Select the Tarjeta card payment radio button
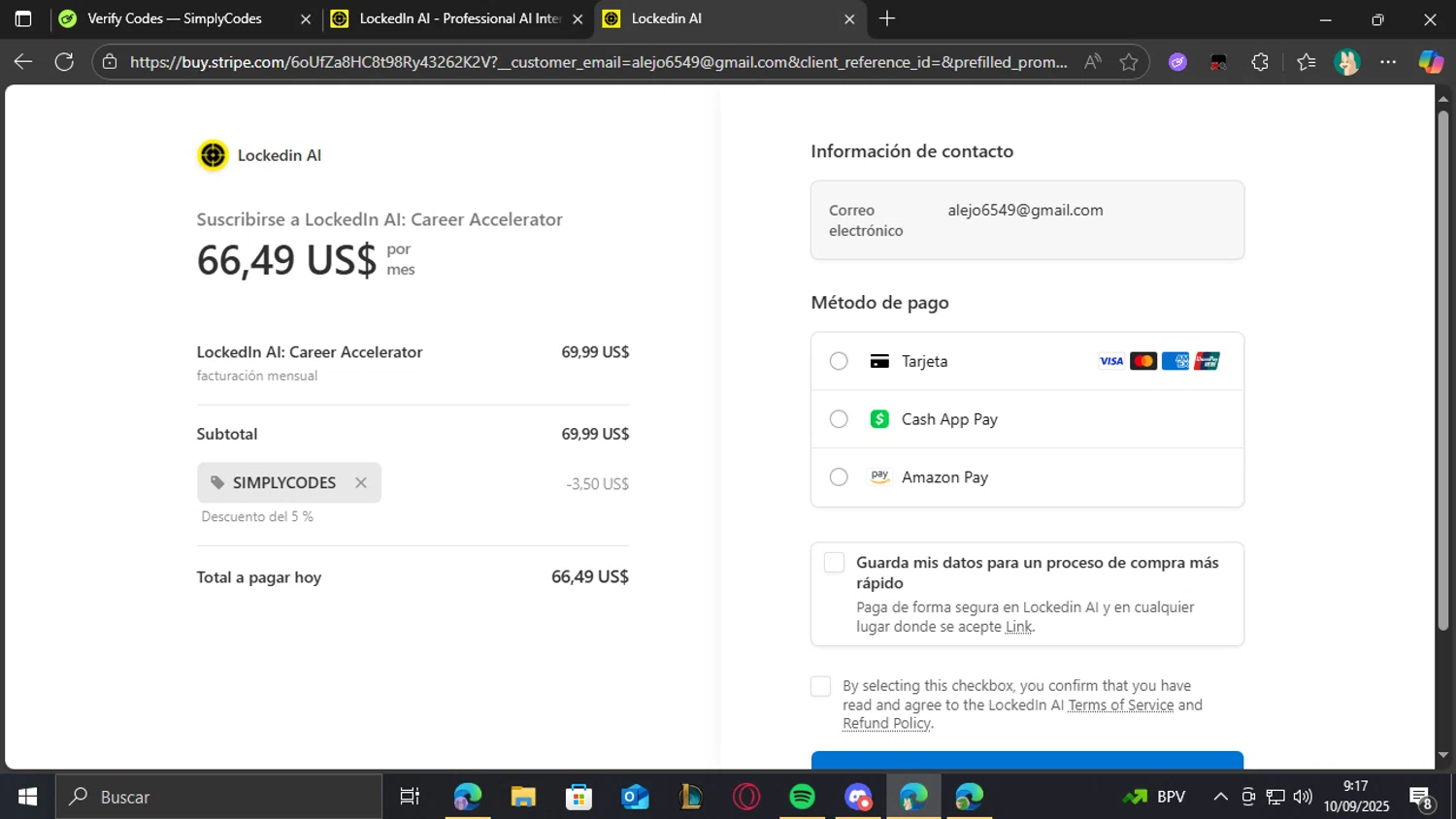 point(839,361)
